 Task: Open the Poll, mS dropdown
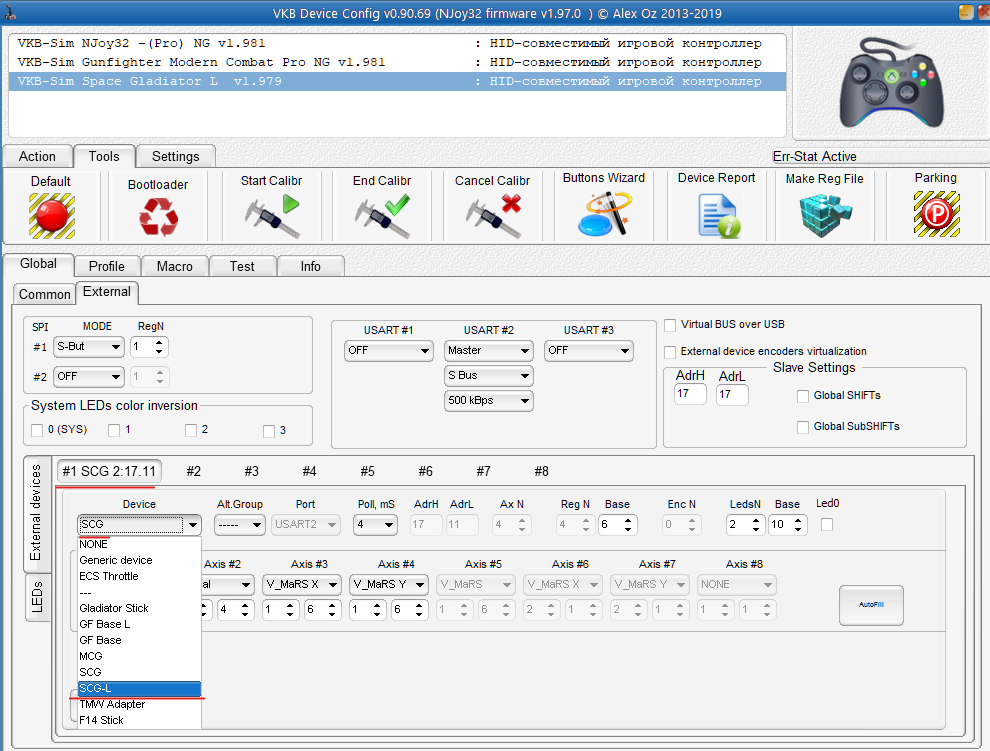(x=375, y=525)
